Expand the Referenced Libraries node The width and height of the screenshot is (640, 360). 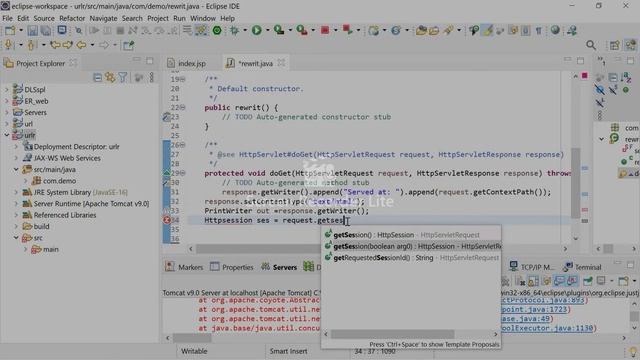[16, 215]
